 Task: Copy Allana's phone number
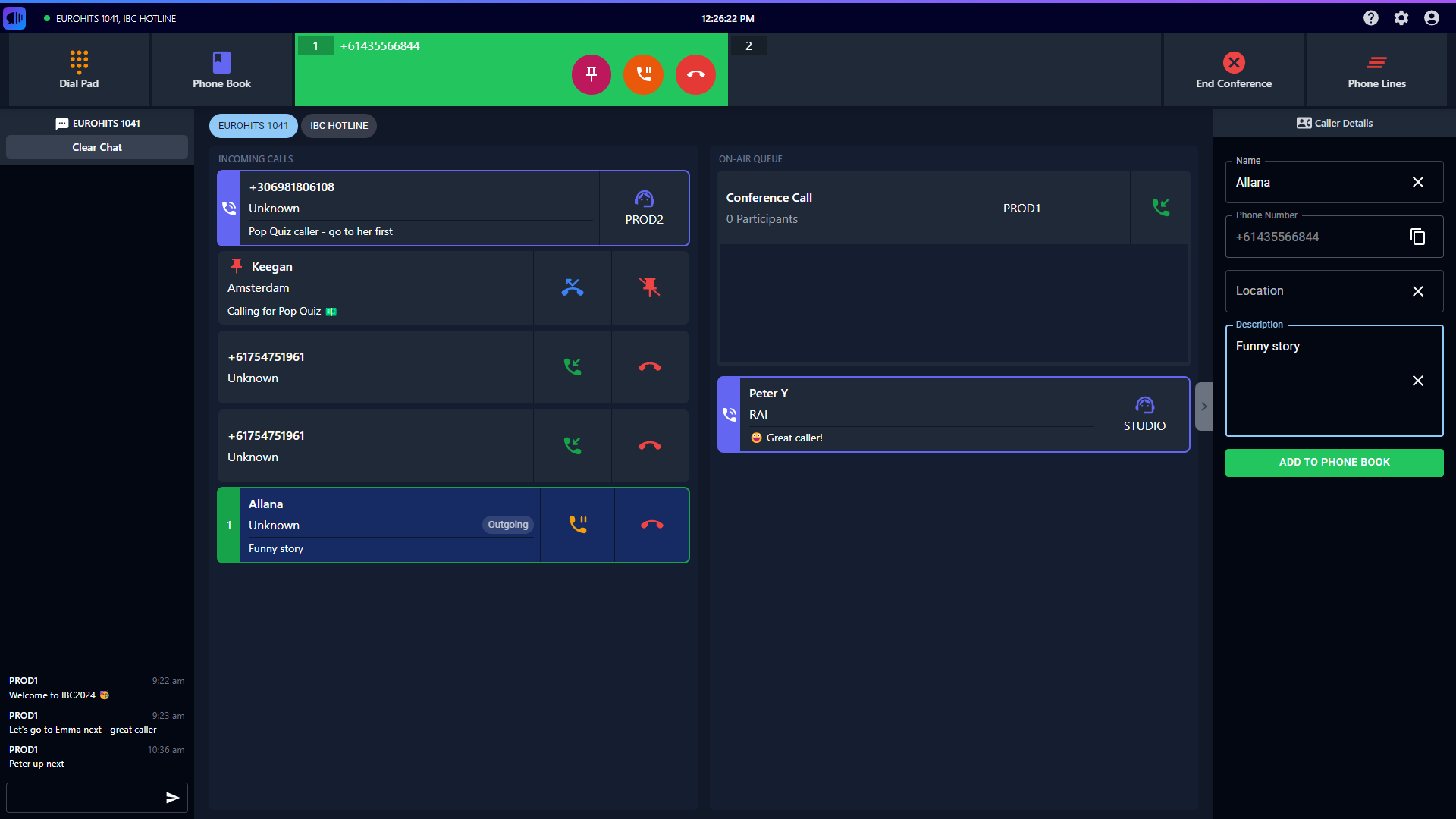(x=1417, y=237)
